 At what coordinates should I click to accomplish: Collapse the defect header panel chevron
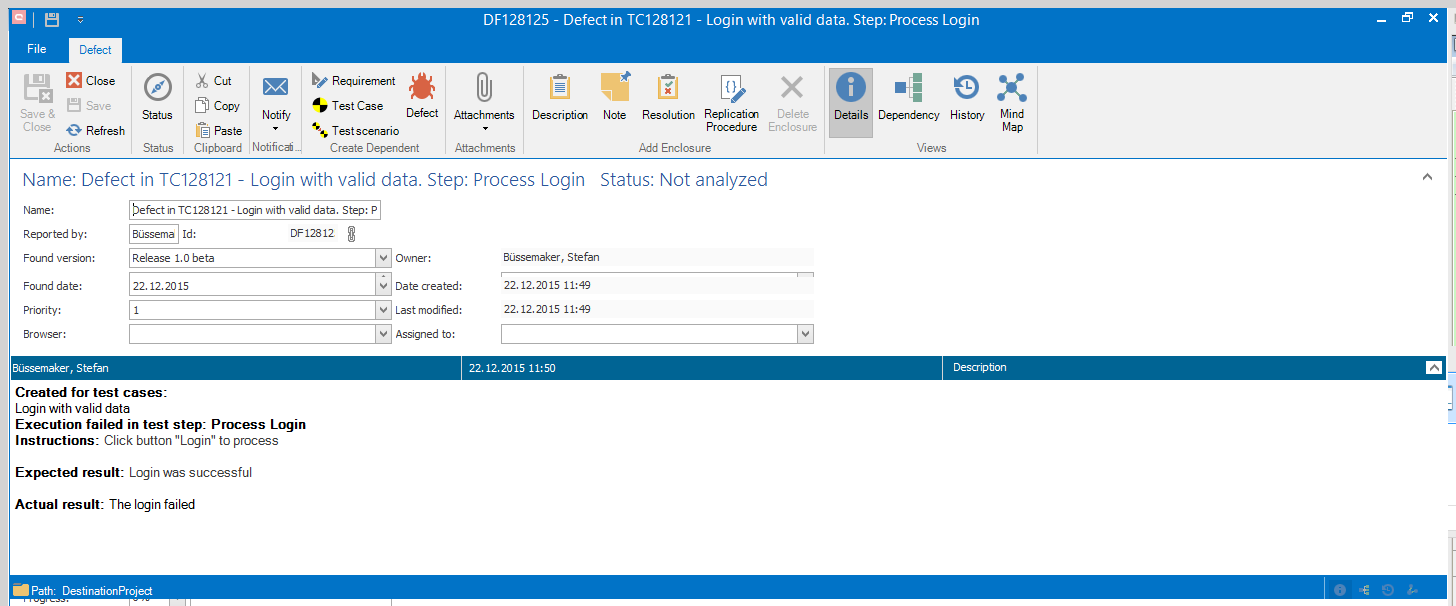1426,177
